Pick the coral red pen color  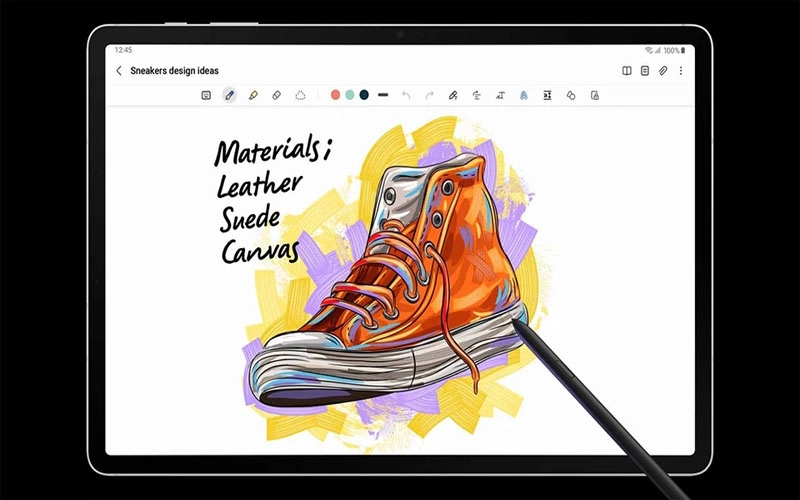(x=335, y=95)
